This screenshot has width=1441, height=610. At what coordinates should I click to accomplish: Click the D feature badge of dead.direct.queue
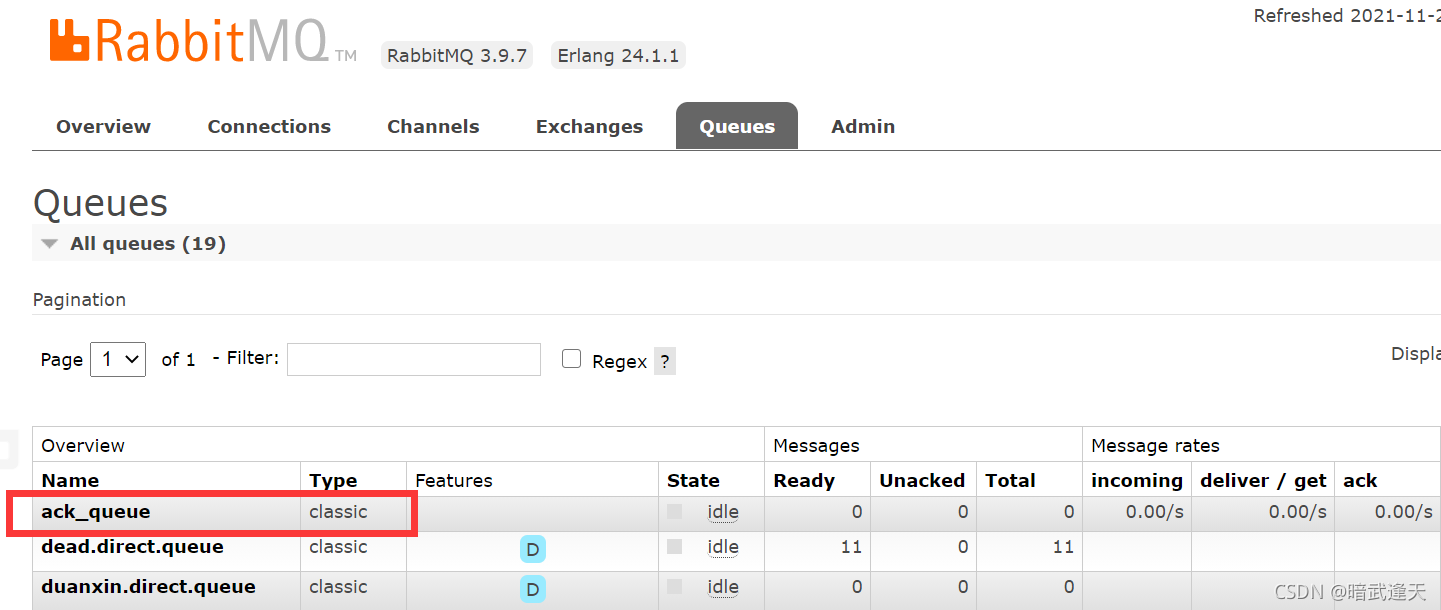[533, 549]
